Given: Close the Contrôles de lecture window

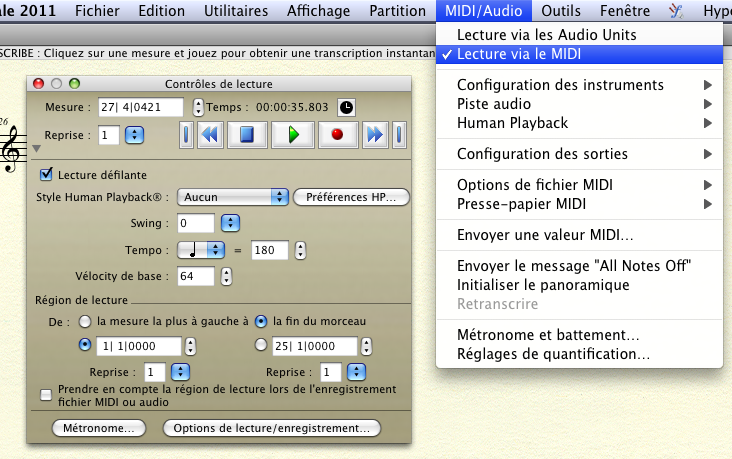Looking at the screenshot, I should coord(38,84).
